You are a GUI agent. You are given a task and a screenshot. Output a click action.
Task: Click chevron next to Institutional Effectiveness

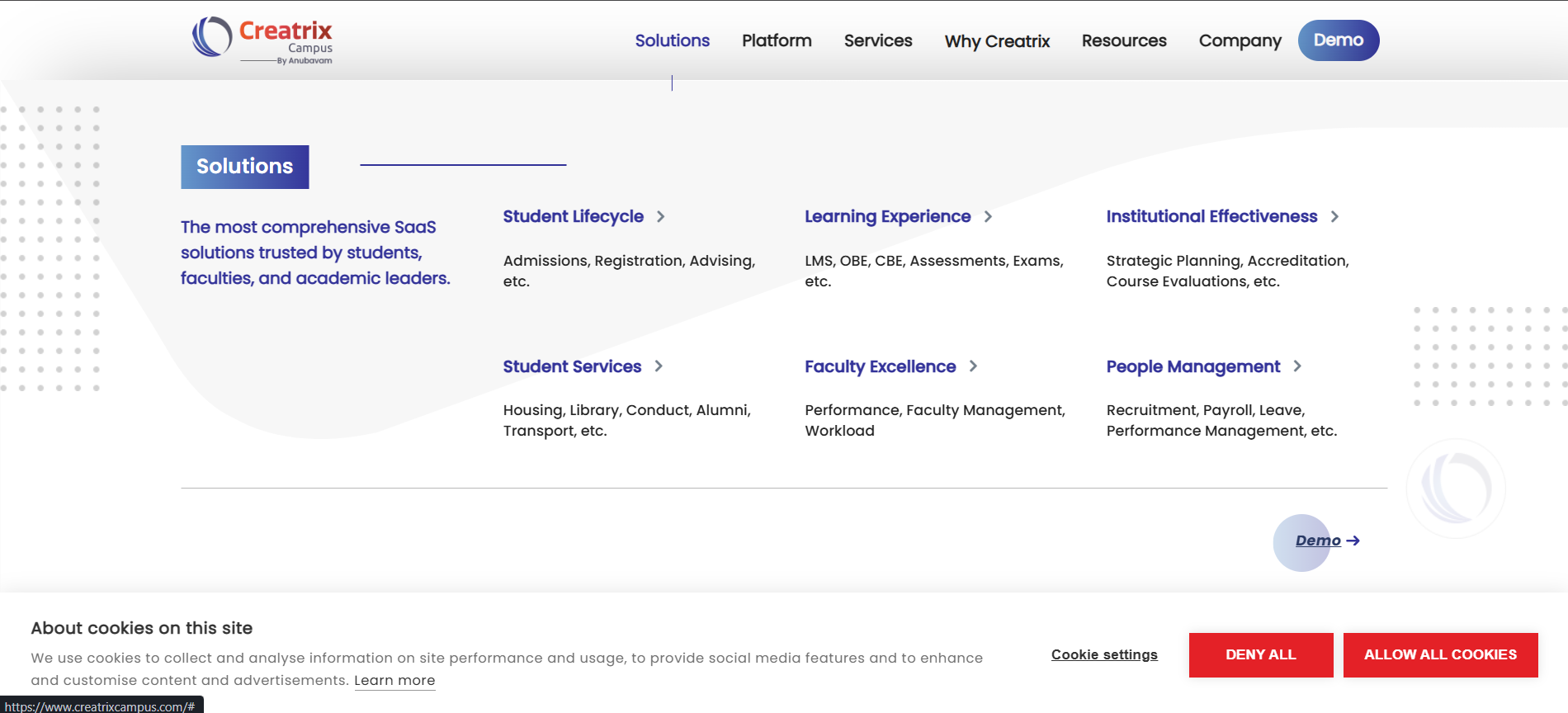coord(1334,216)
